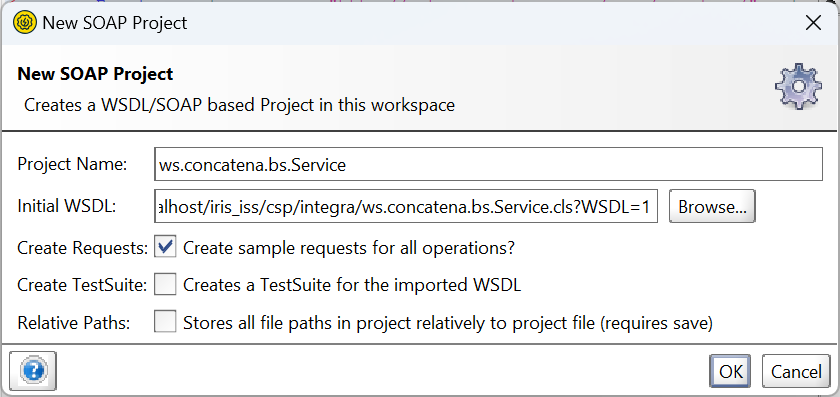Click the bold 'New SOAP Project' heading
The image size is (840, 397).
point(95,73)
